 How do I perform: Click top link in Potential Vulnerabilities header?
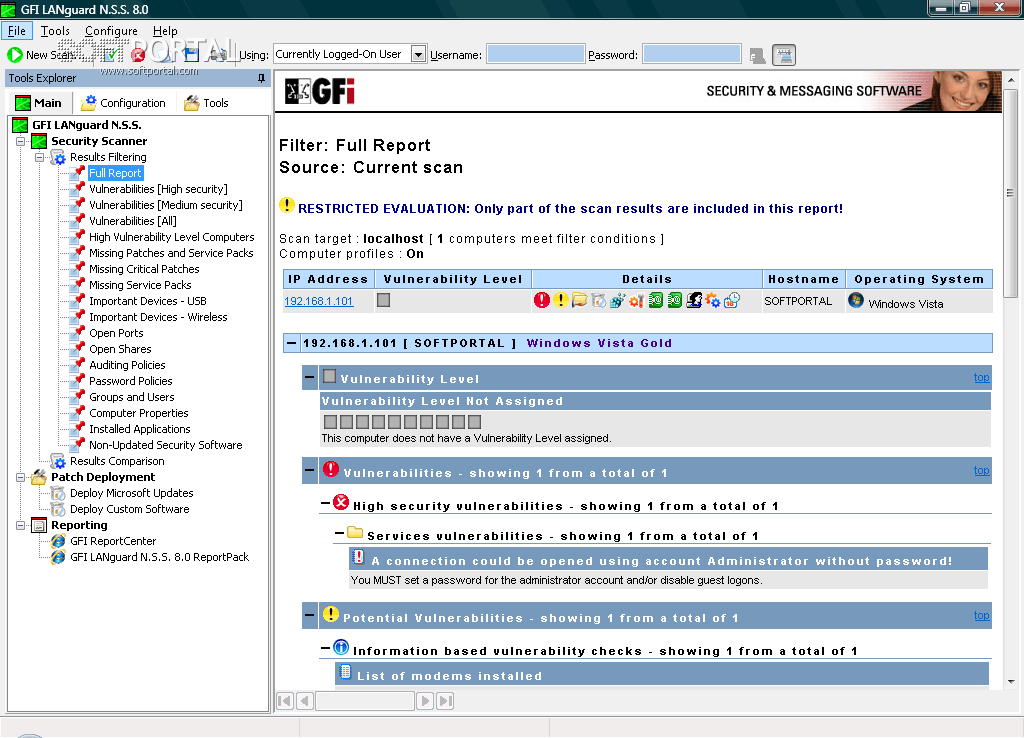pyautogui.click(x=981, y=615)
